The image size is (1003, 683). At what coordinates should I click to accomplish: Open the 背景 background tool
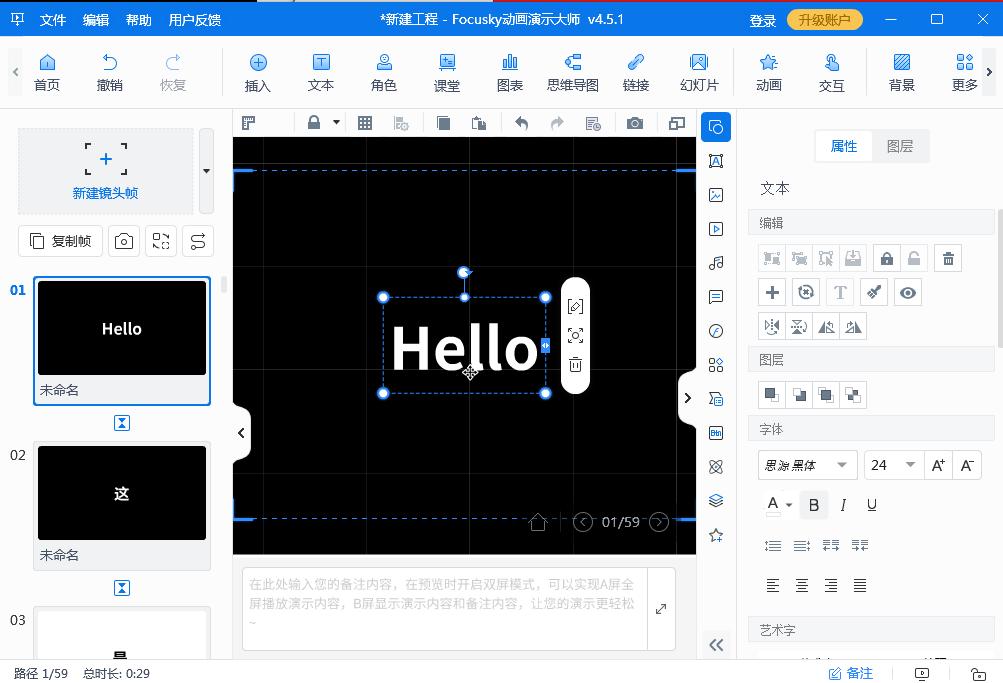[901, 72]
